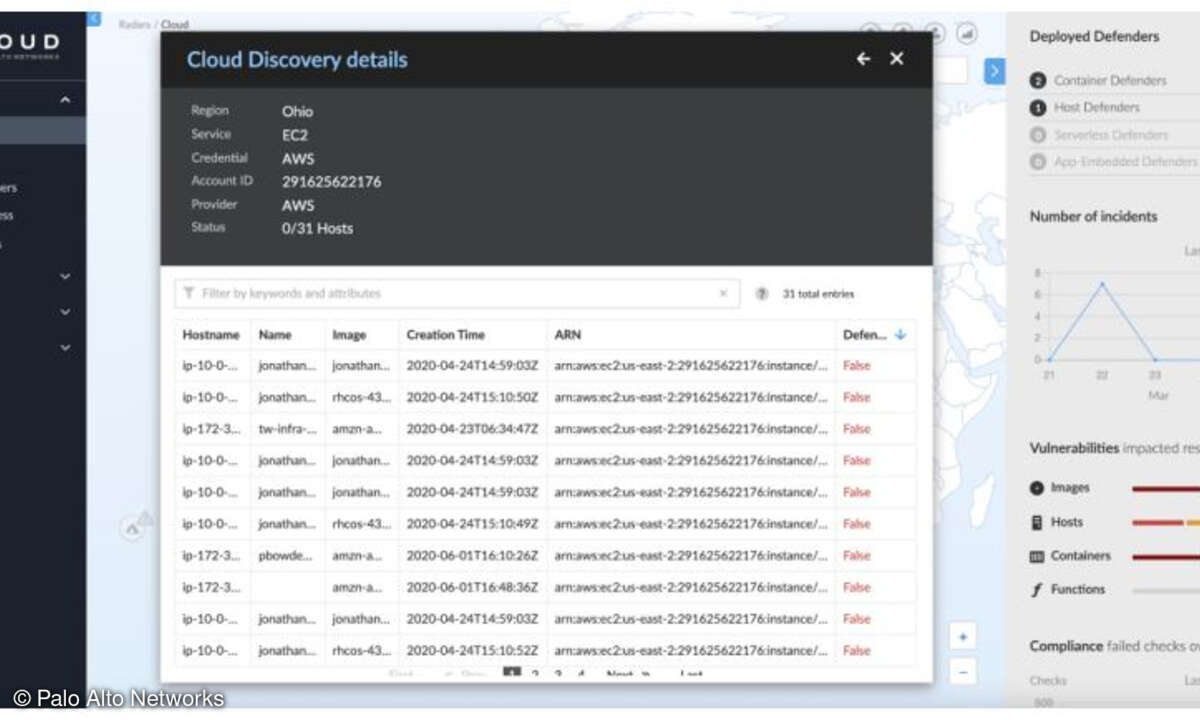Click the Host Defenders count badge
The height and width of the screenshot is (720, 1200).
click(1038, 108)
